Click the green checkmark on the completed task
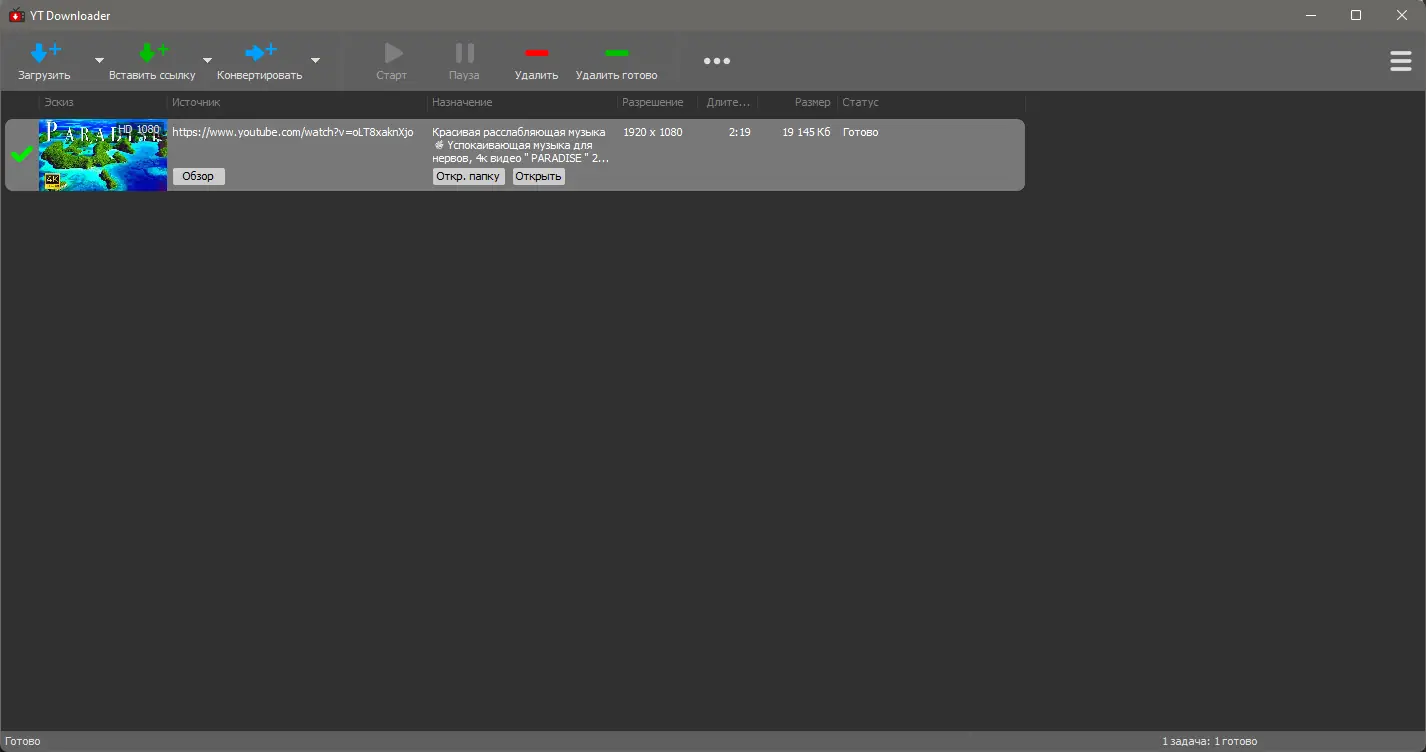 21,155
